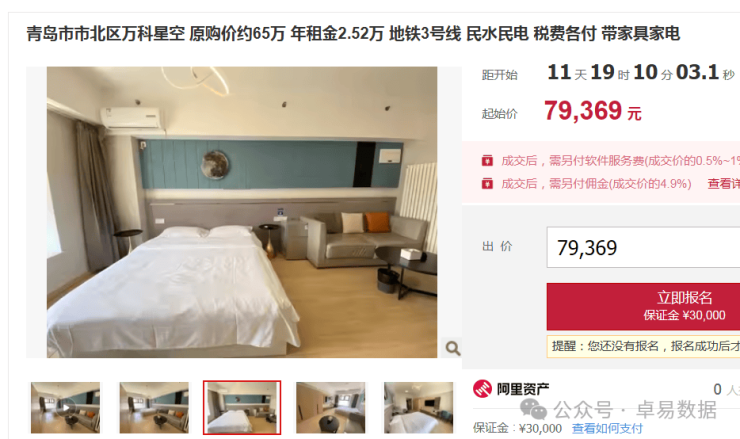Click the bid price field showing 79,369
The image size is (740, 439).
pos(643,247)
